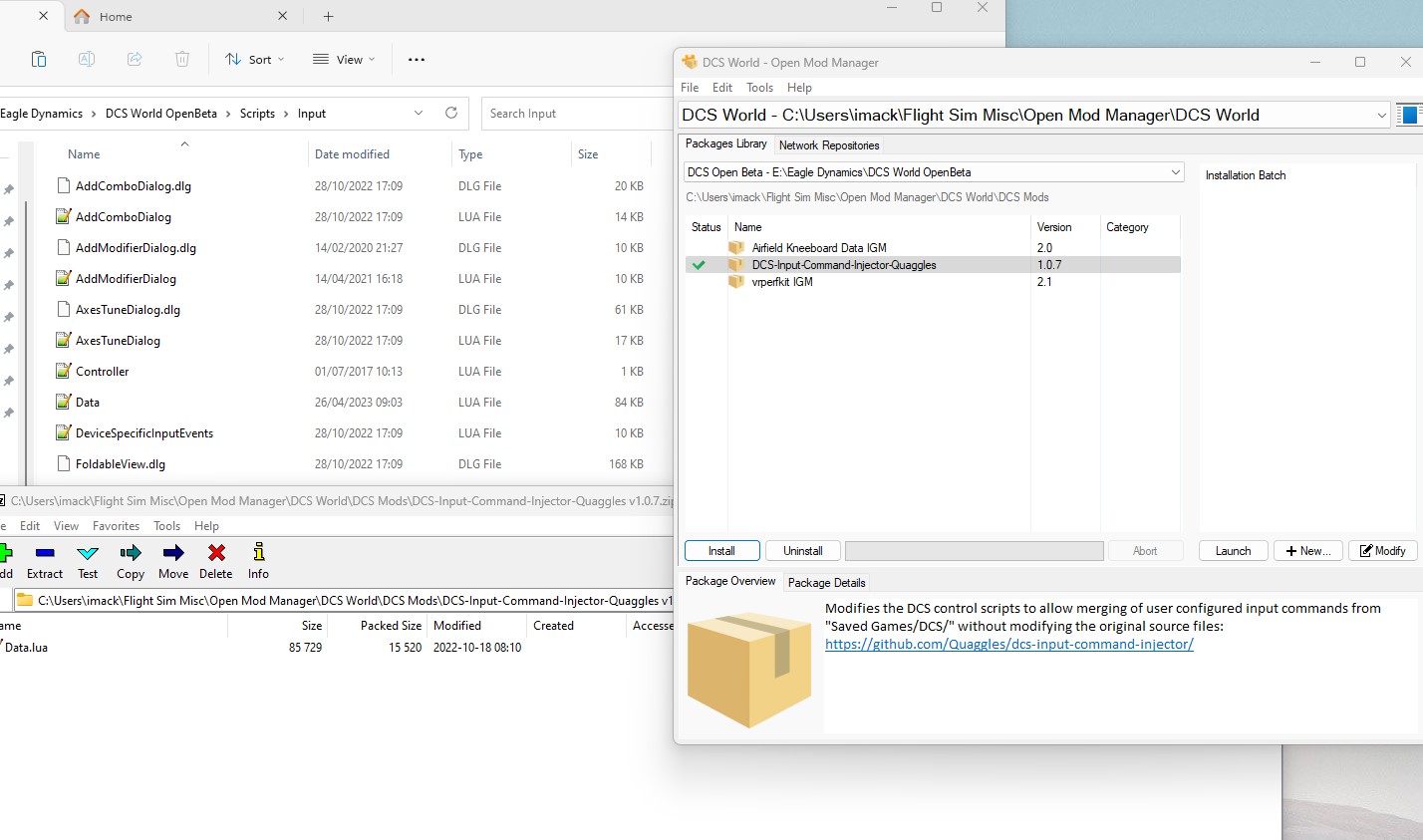Open Explorer's See more ellipsis menu
This screenshot has height=840, width=1423.
[417, 60]
